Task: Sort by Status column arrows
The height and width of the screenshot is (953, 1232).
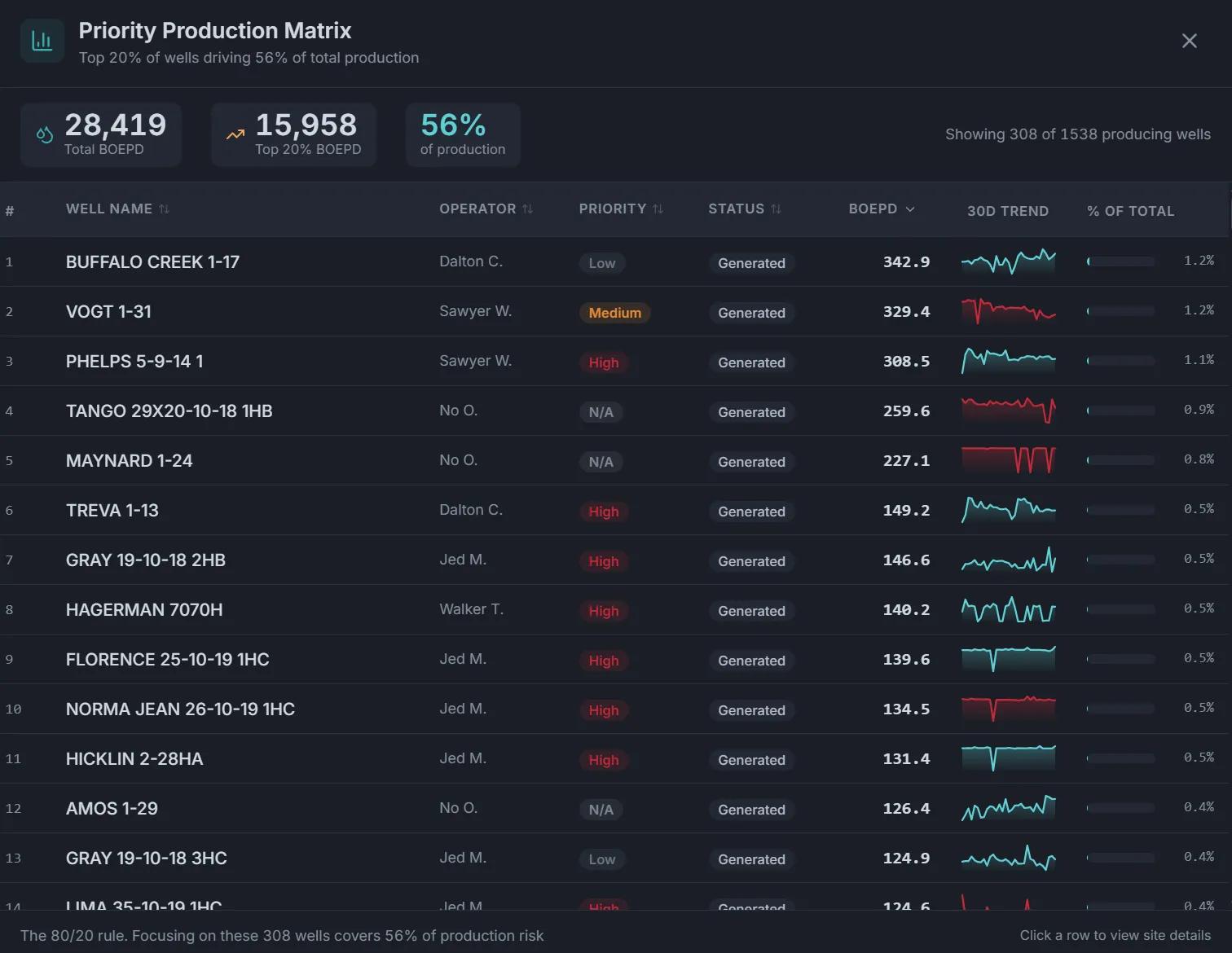Action: point(776,209)
